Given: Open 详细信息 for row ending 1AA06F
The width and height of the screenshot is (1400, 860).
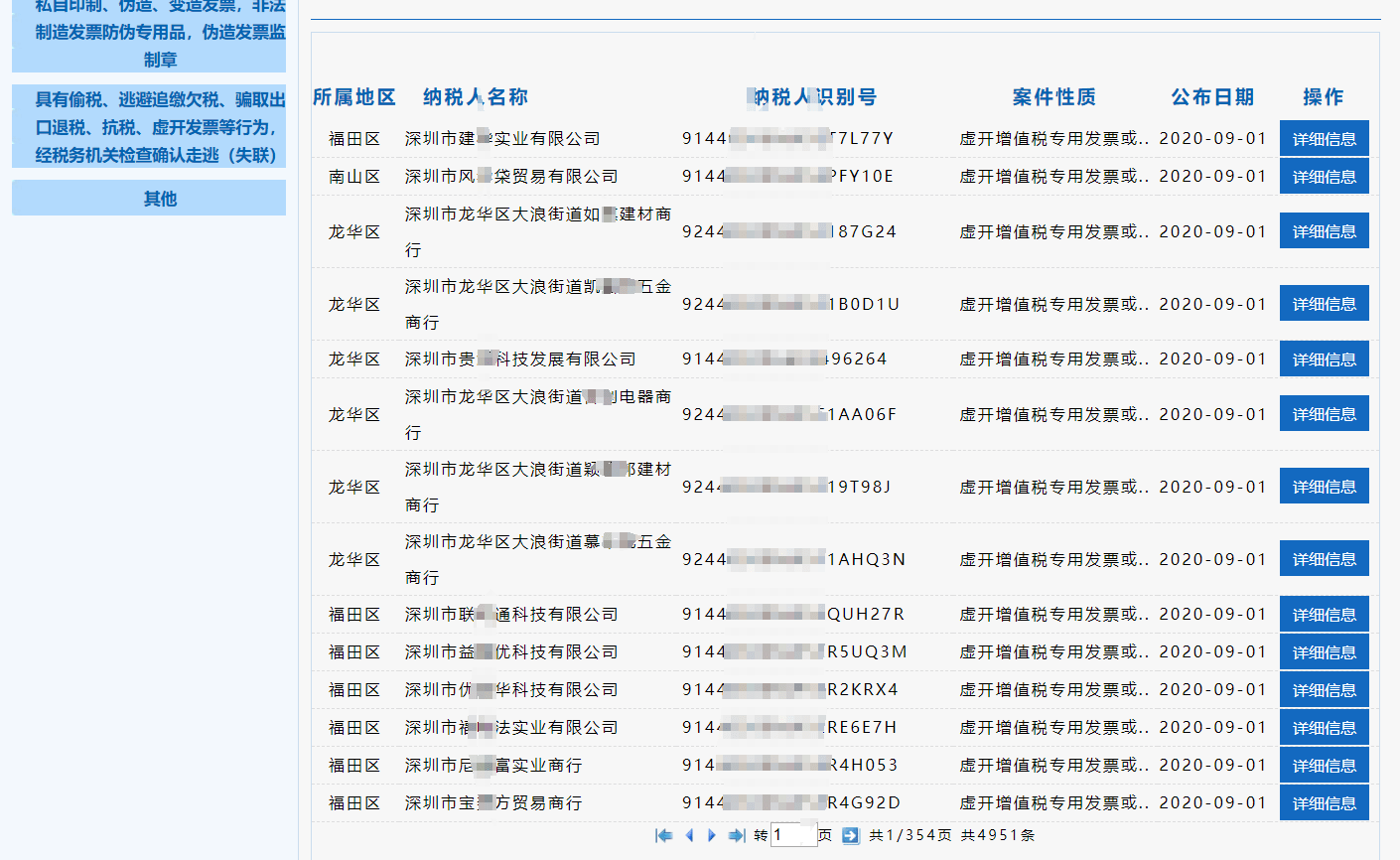Looking at the screenshot, I should [x=1325, y=414].
